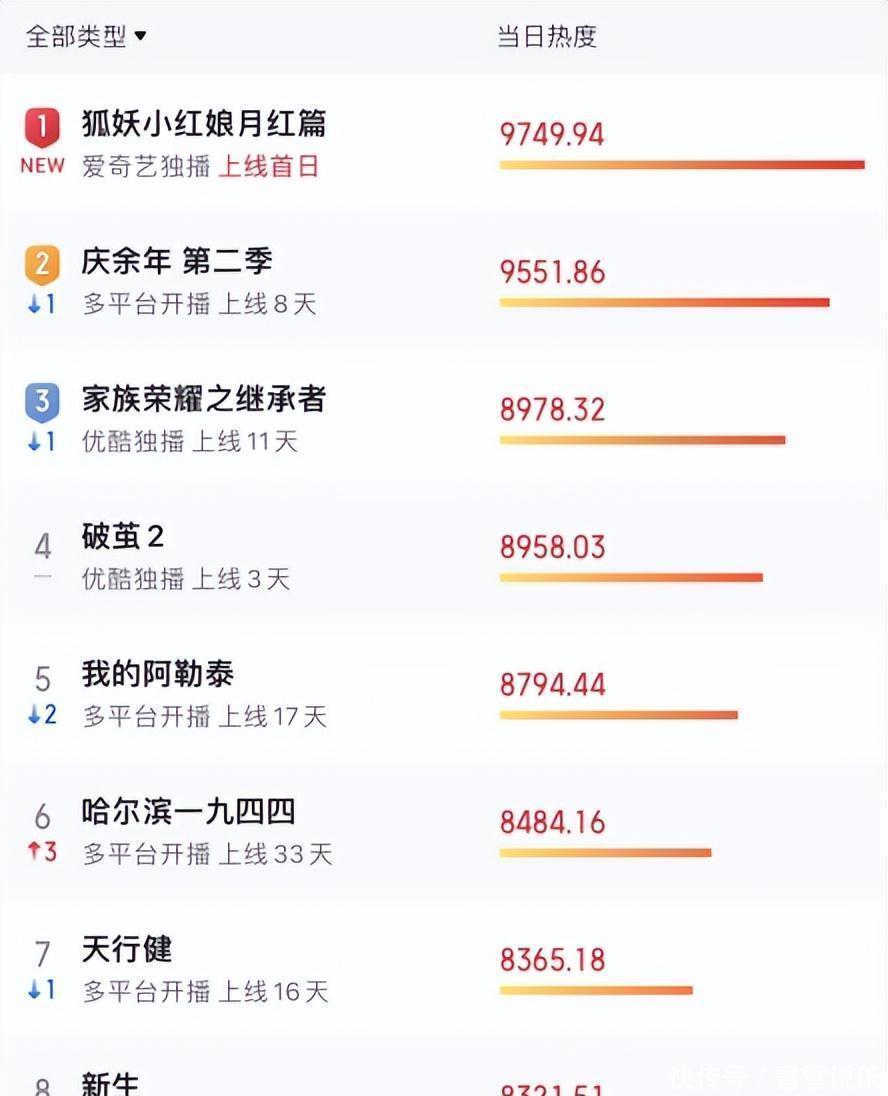Open the partially visible 新生 entry
888x1096 pixels.
tap(110, 1083)
